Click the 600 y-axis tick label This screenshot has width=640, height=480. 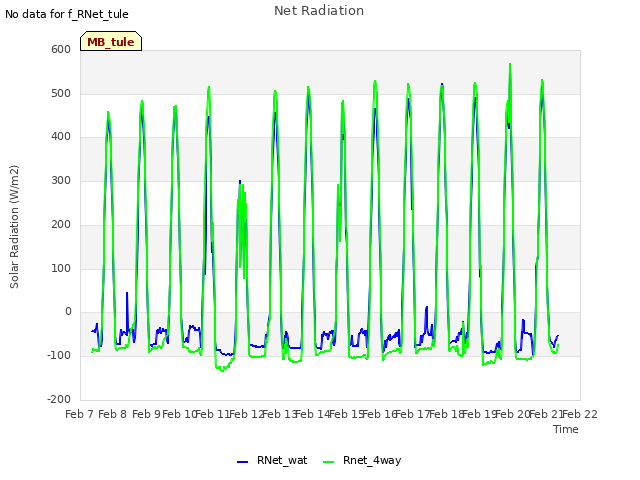[61, 49]
